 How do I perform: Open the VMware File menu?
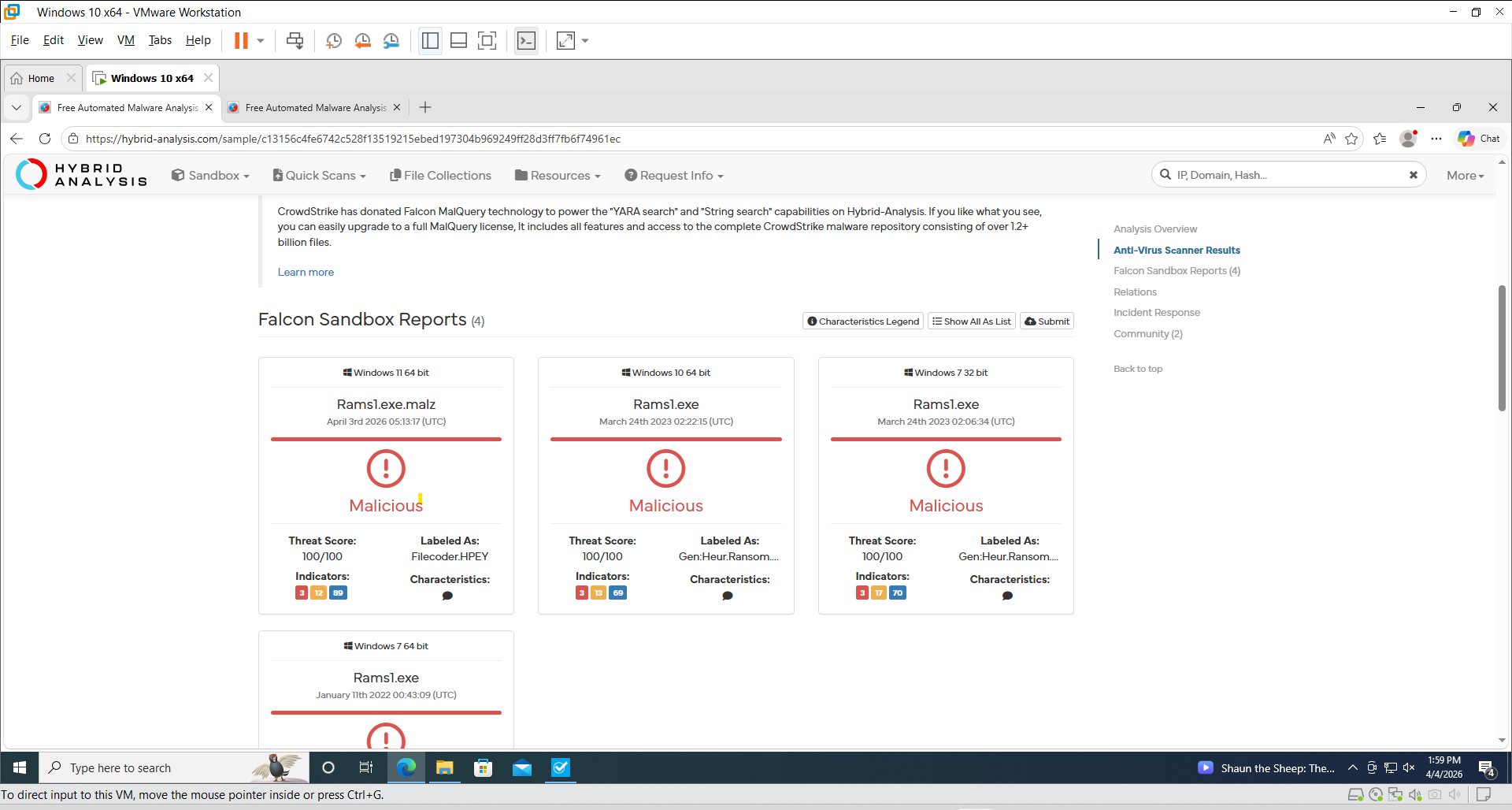[20, 40]
